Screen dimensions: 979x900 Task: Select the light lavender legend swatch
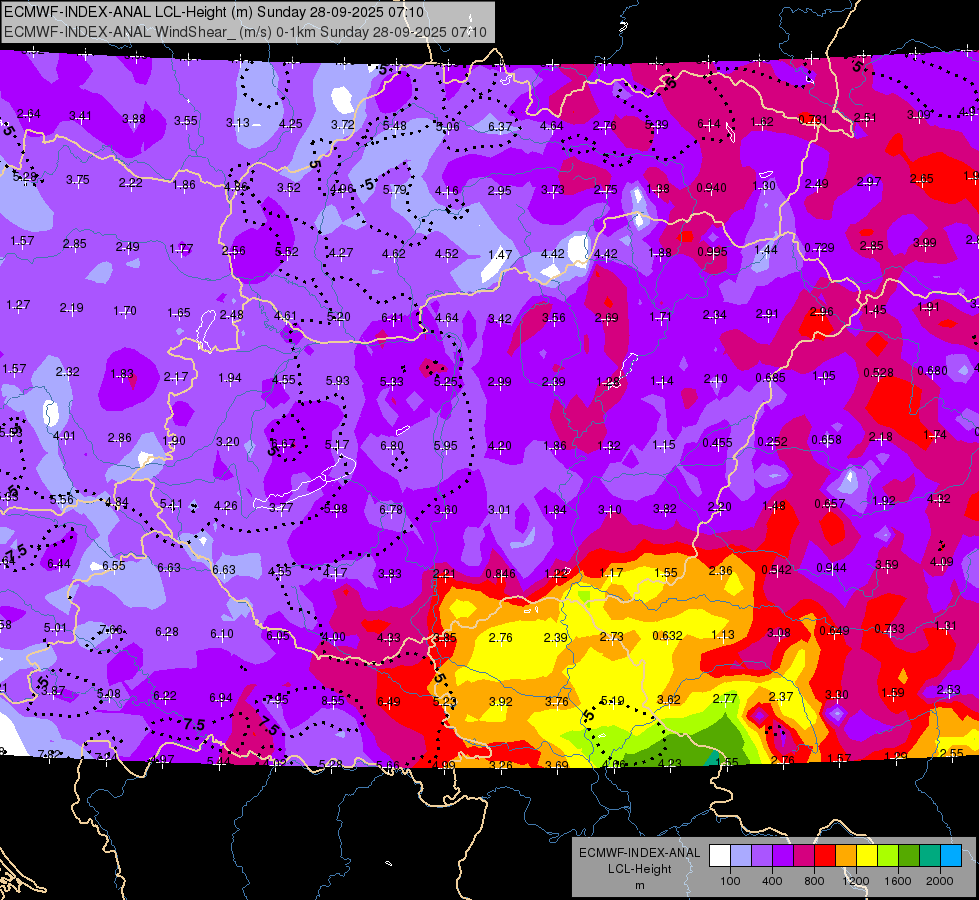point(741,856)
